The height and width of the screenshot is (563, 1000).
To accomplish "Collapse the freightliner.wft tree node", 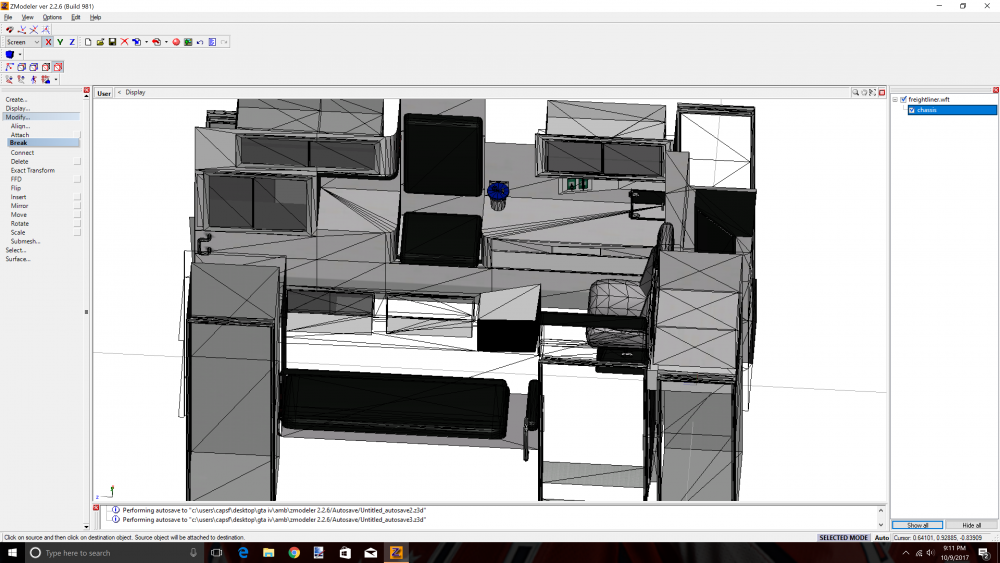I will pyautogui.click(x=895, y=99).
